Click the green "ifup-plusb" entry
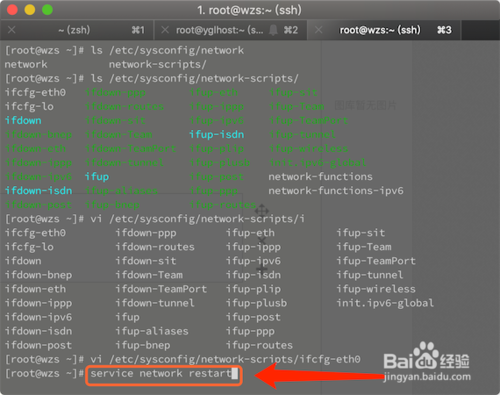 [220, 163]
